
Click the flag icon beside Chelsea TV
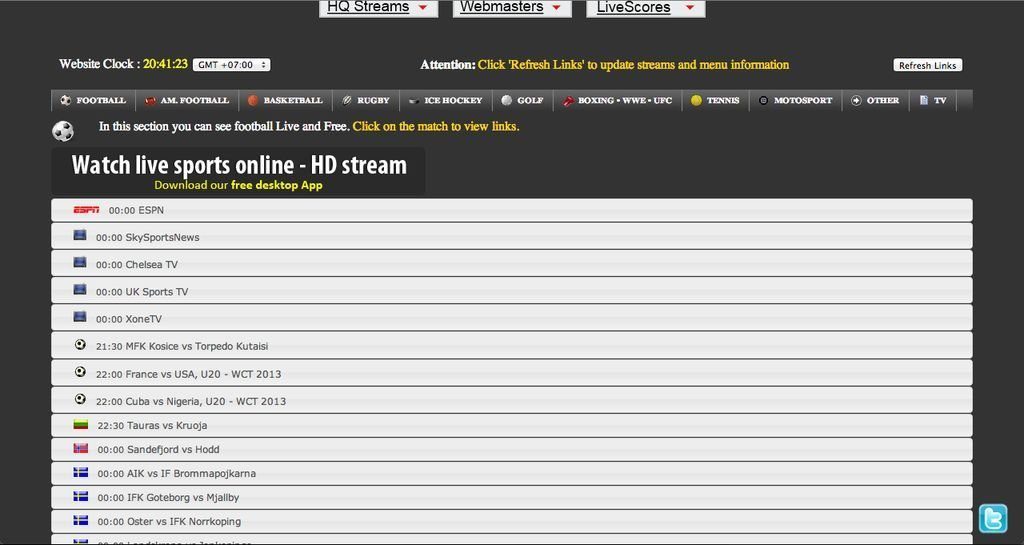(80, 262)
